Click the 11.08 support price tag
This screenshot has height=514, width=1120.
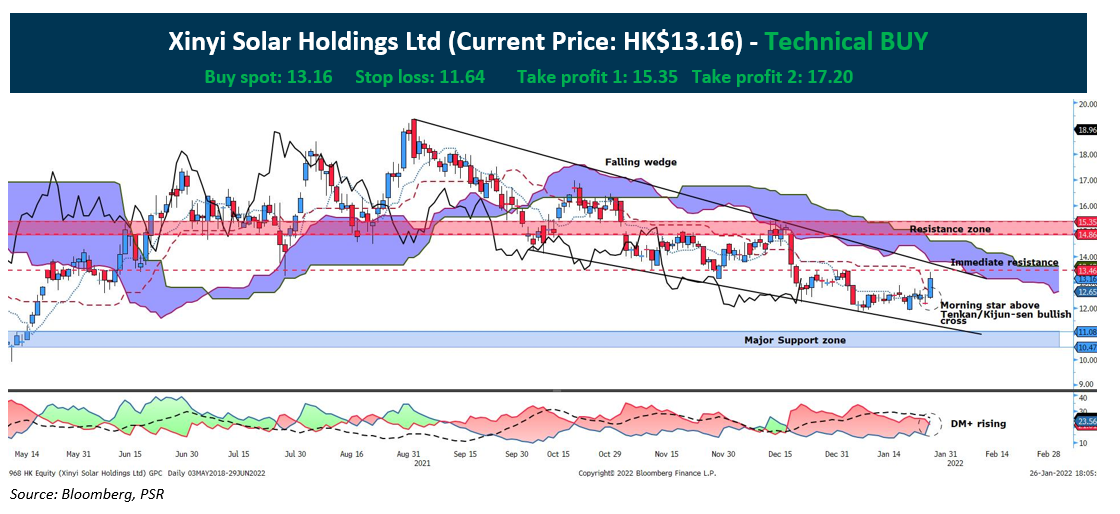pos(1087,332)
